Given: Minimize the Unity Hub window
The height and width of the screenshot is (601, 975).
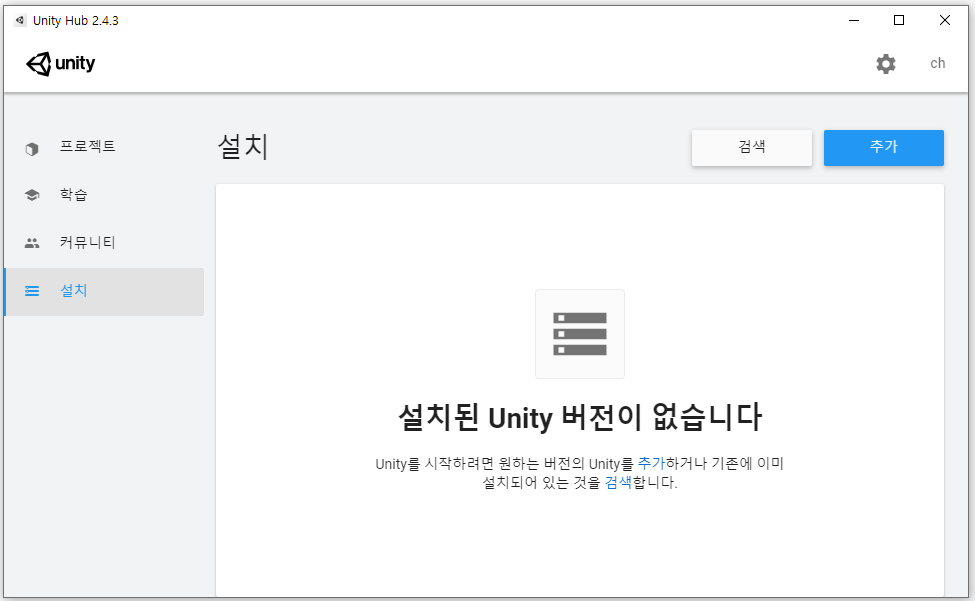Looking at the screenshot, I should click(854, 21).
